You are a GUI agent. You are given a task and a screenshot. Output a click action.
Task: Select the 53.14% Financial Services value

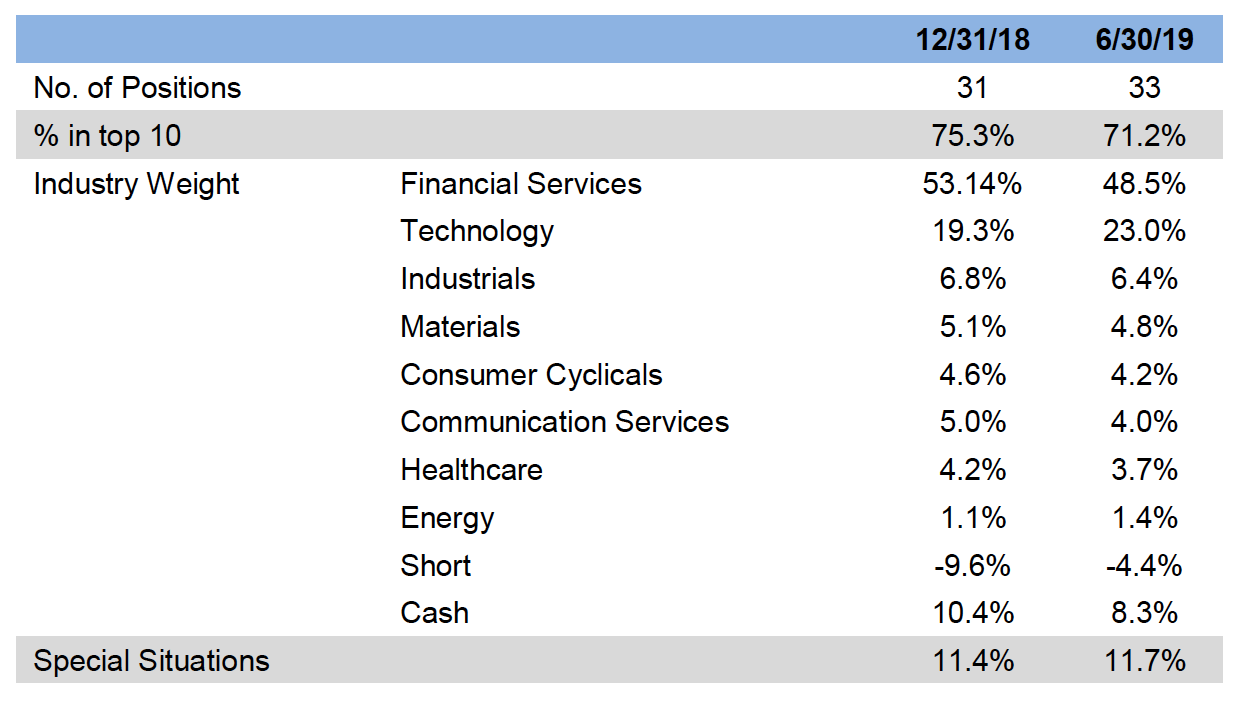point(972,184)
